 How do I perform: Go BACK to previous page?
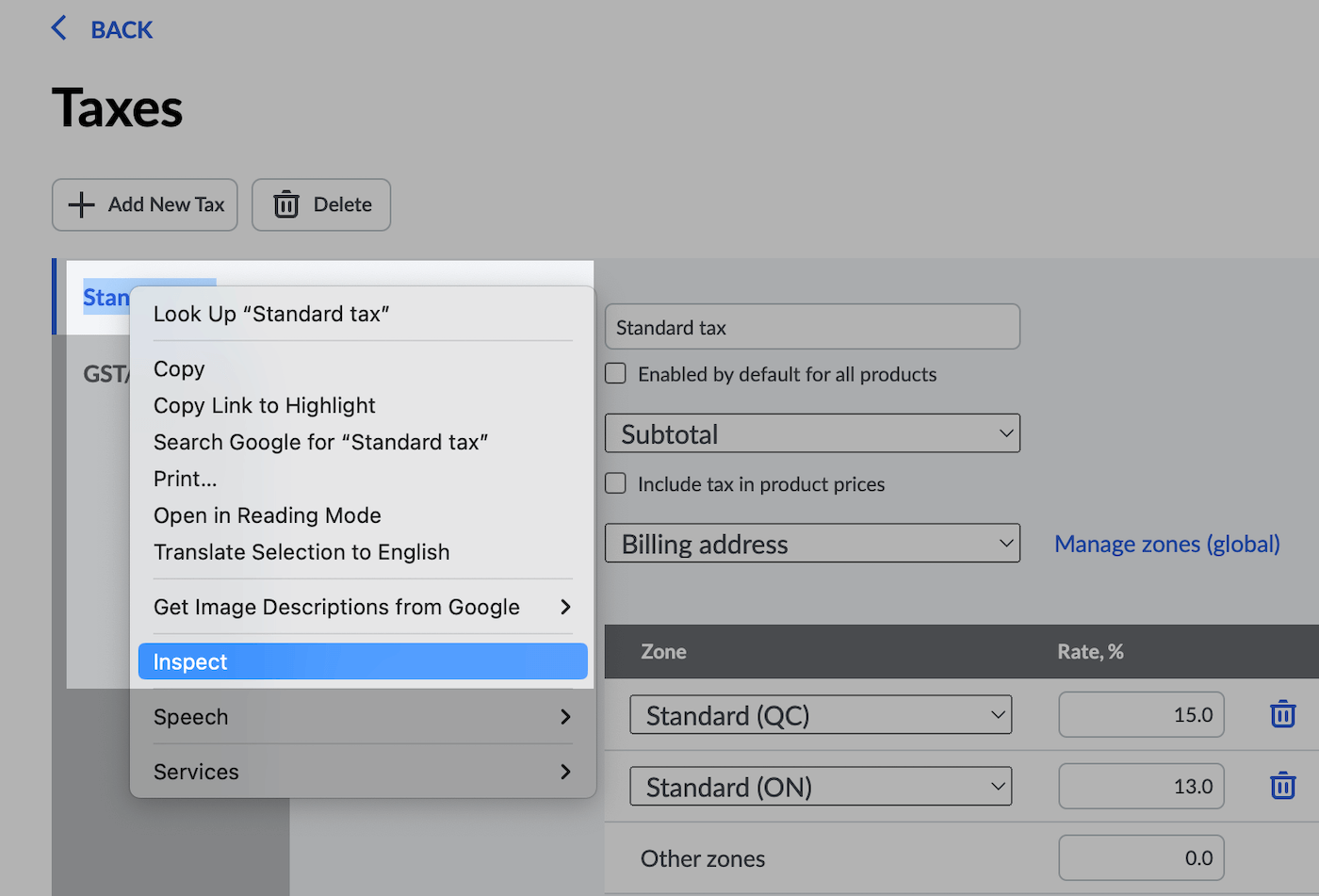pyautogui.click(x=121, y=29)
